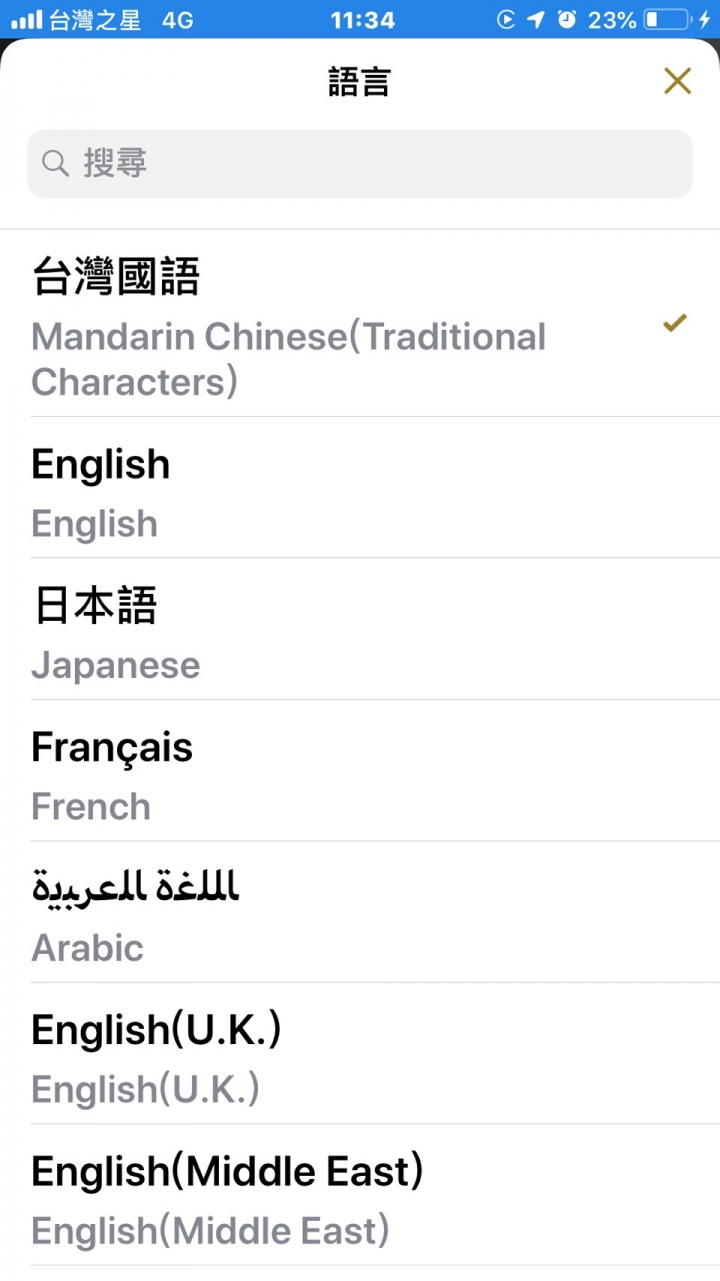Select English(U.K.) language option
This screenshot has height=1281, width=720.
click(x=360, y=1053)
